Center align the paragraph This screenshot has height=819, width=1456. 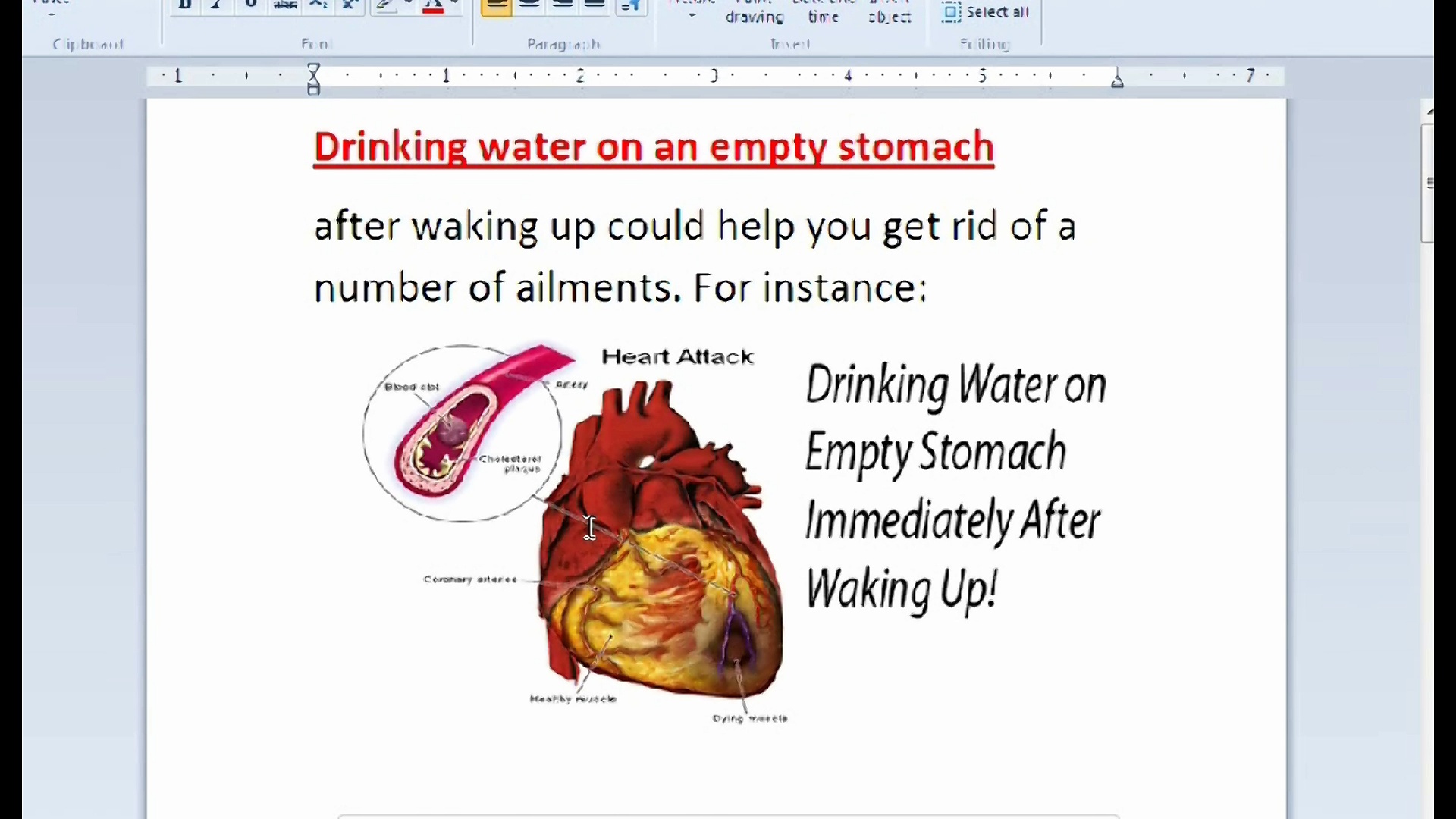point(529,5)
